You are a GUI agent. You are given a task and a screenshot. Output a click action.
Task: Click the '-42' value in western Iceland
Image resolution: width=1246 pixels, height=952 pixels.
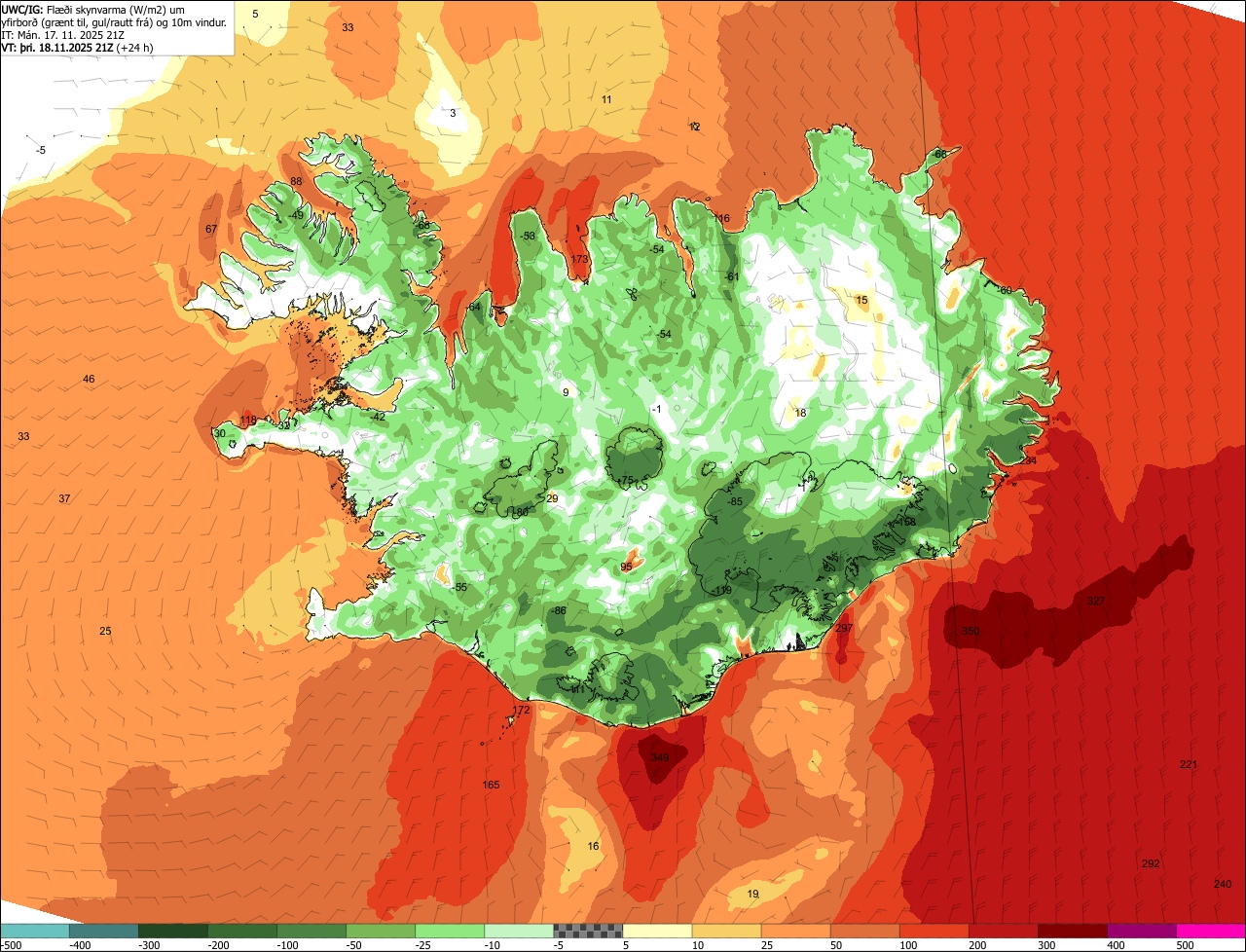point(378,417)
